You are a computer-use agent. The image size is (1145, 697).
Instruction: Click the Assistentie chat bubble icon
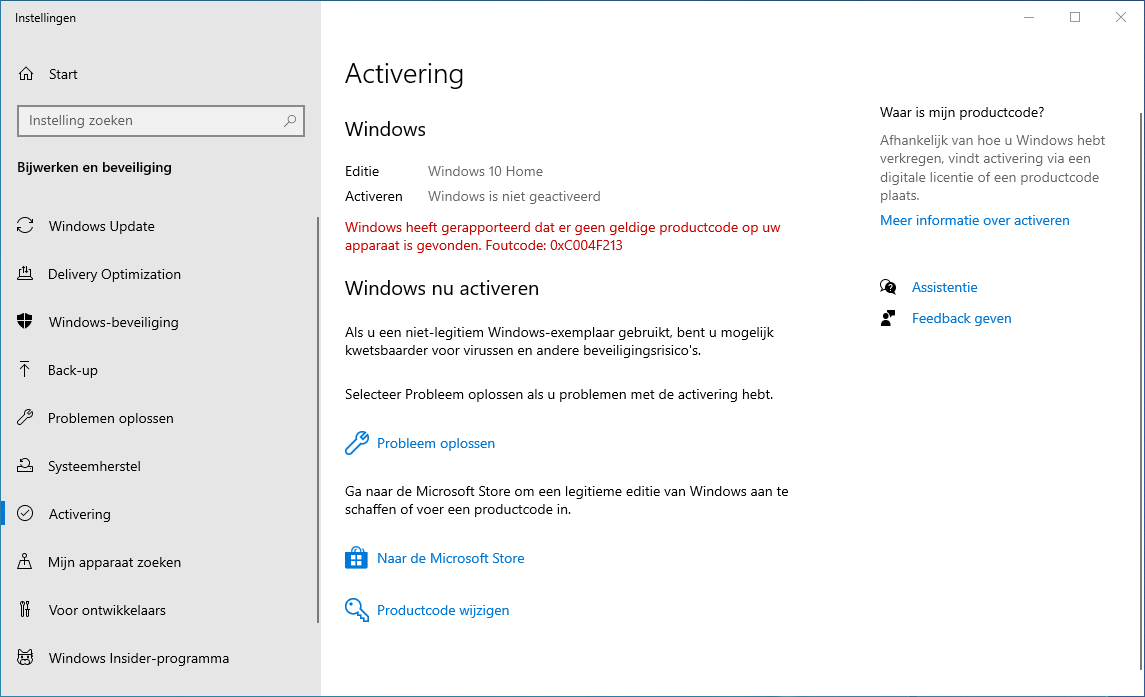pos(888,287)
